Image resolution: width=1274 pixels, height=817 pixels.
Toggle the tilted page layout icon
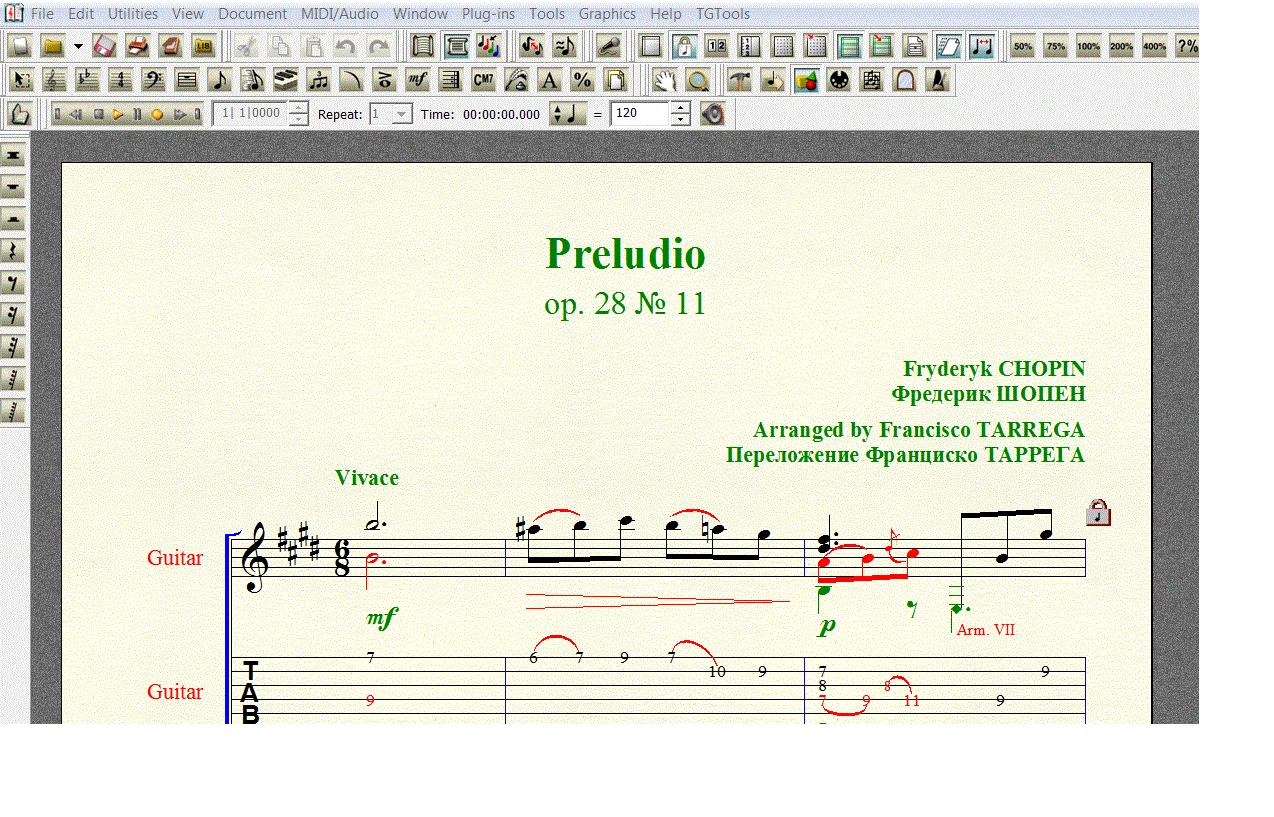pos(948,46)
